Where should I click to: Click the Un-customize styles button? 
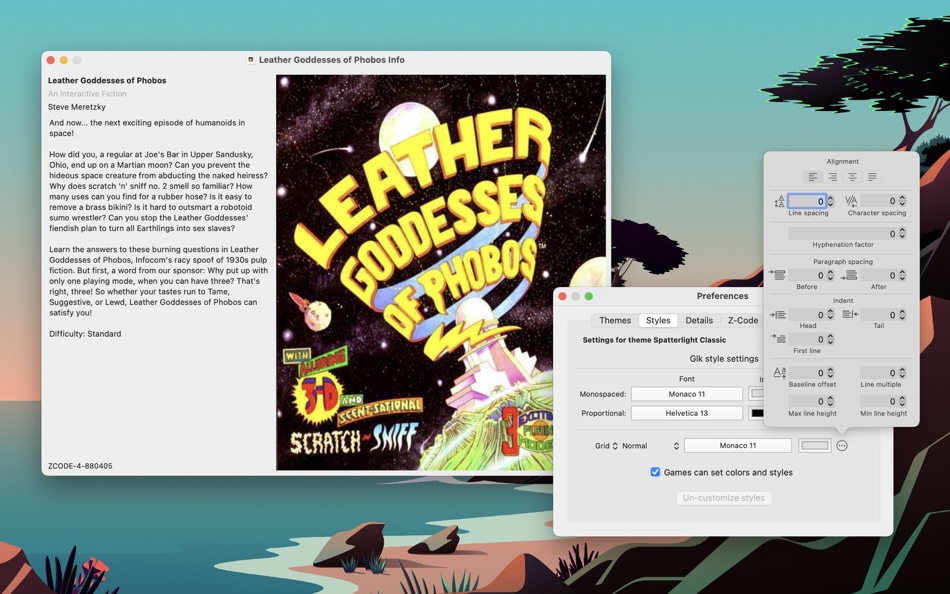point(723,498)
